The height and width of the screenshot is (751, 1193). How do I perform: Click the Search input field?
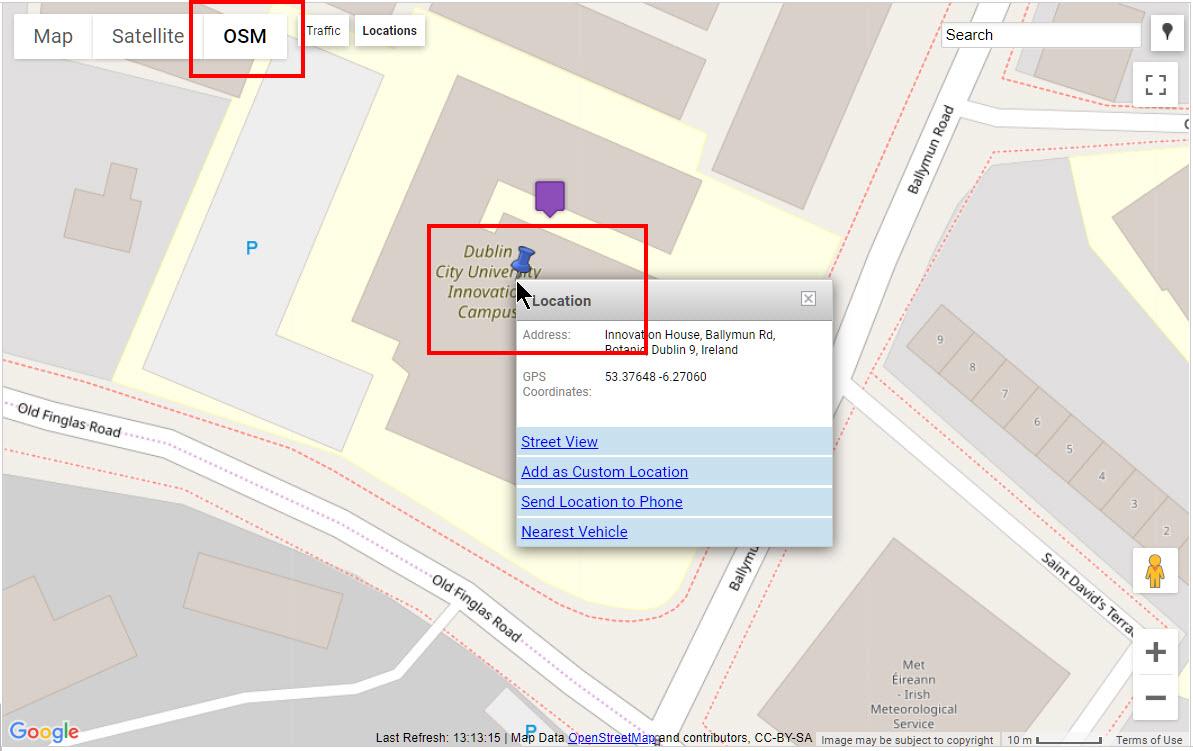[1041, 35]
